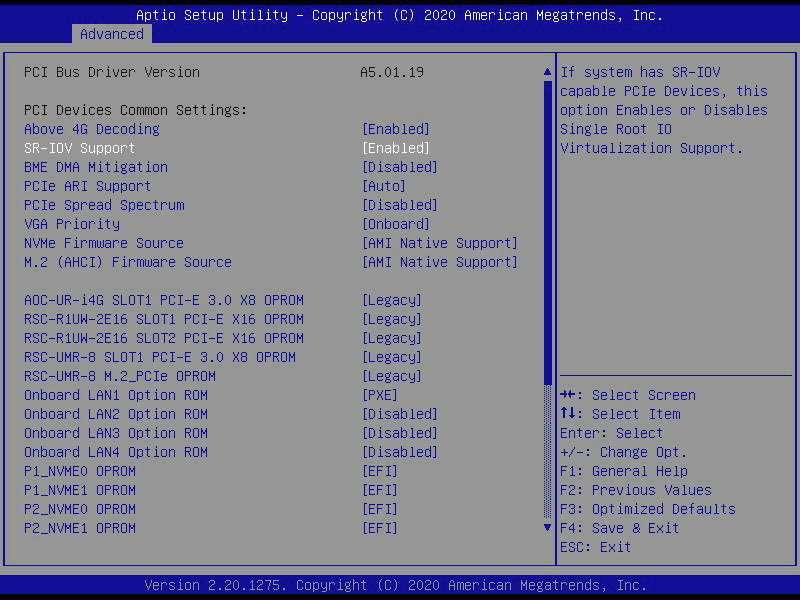
Task: Select P1_NVME1 OPROM setting
Action: point(80,490)
